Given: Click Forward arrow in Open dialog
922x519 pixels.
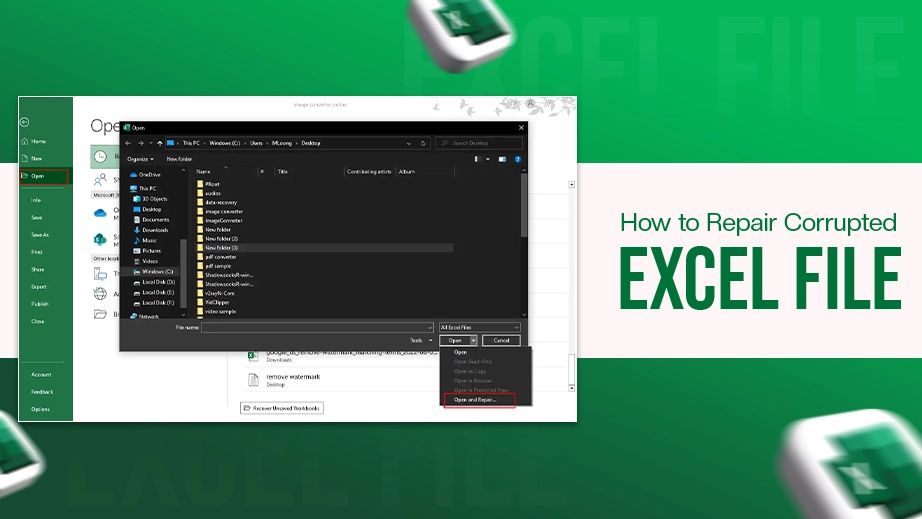Looking at the screenshot, I should point(141,143).
